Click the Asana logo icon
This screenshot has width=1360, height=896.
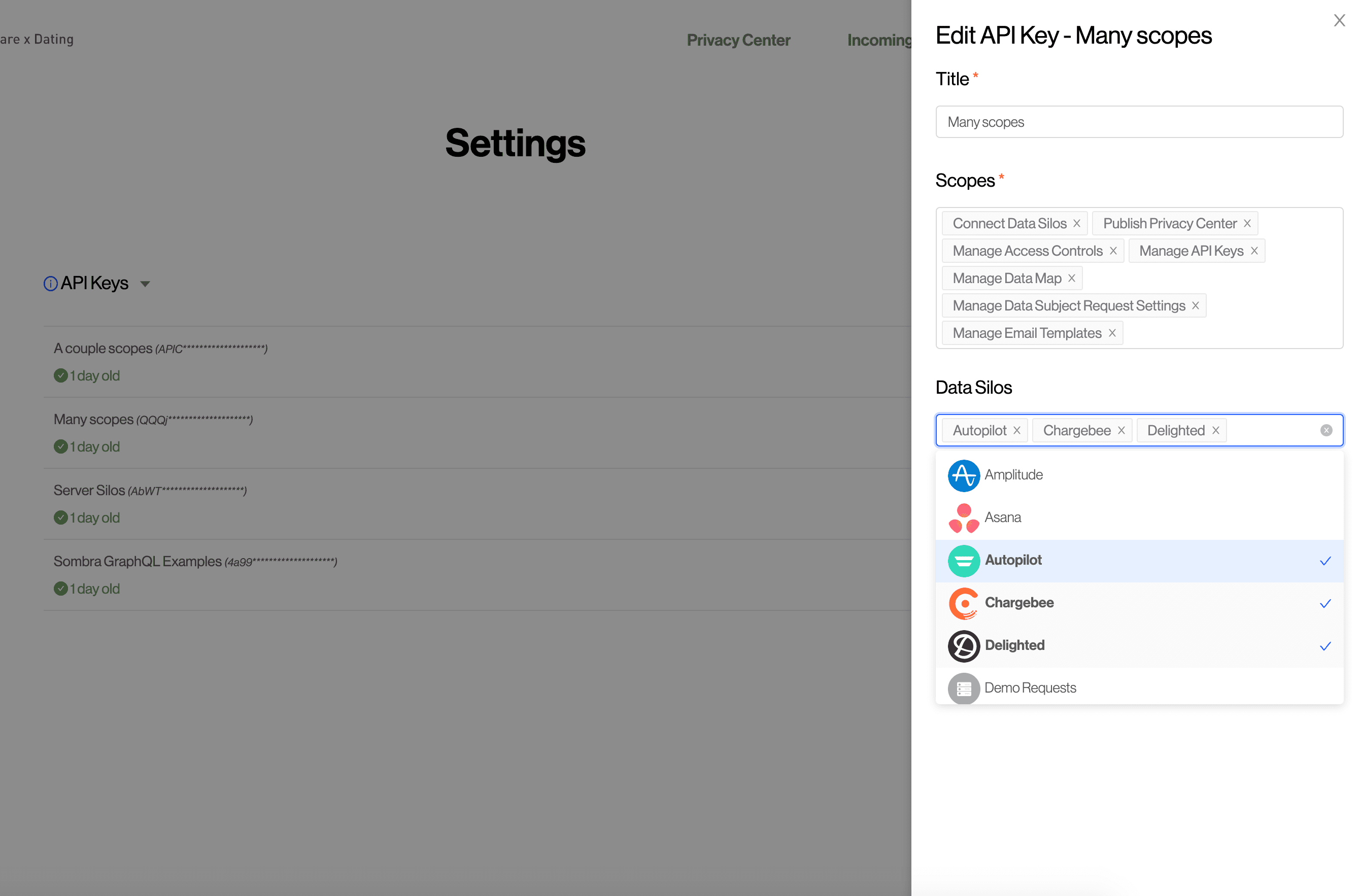click(x=964, y=518)
